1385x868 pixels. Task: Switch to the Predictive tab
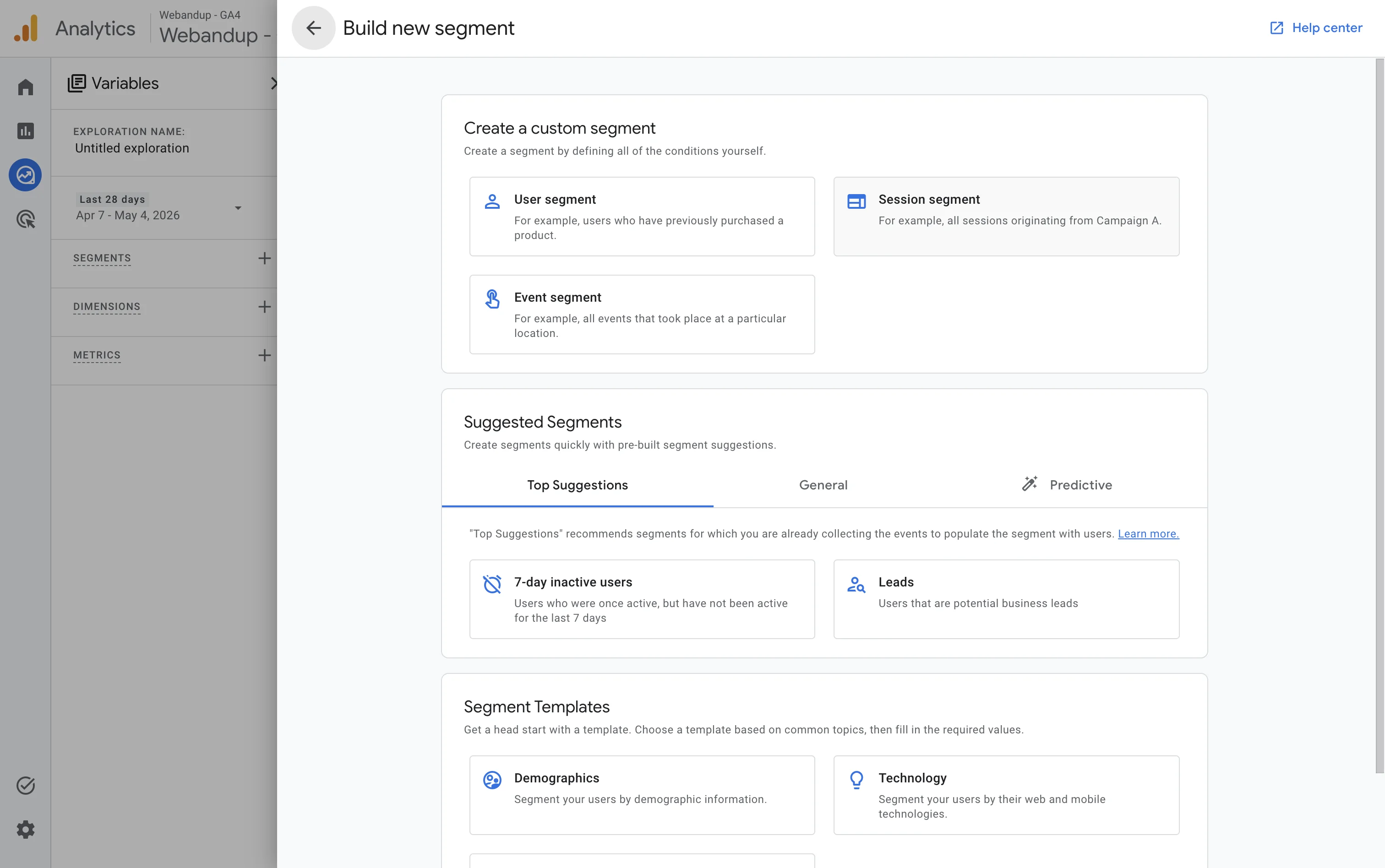tap(1068, 485)
